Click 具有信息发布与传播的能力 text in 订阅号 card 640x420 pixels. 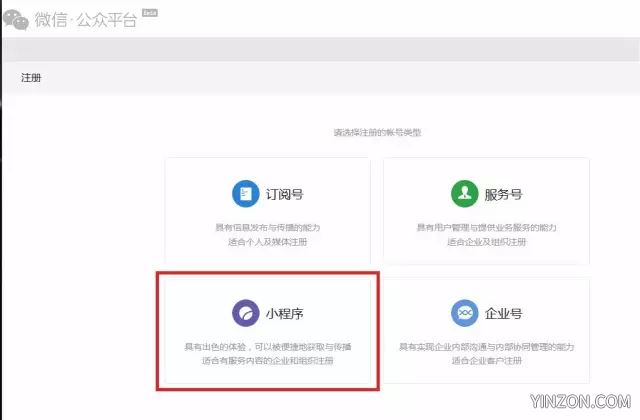point(268,227)
